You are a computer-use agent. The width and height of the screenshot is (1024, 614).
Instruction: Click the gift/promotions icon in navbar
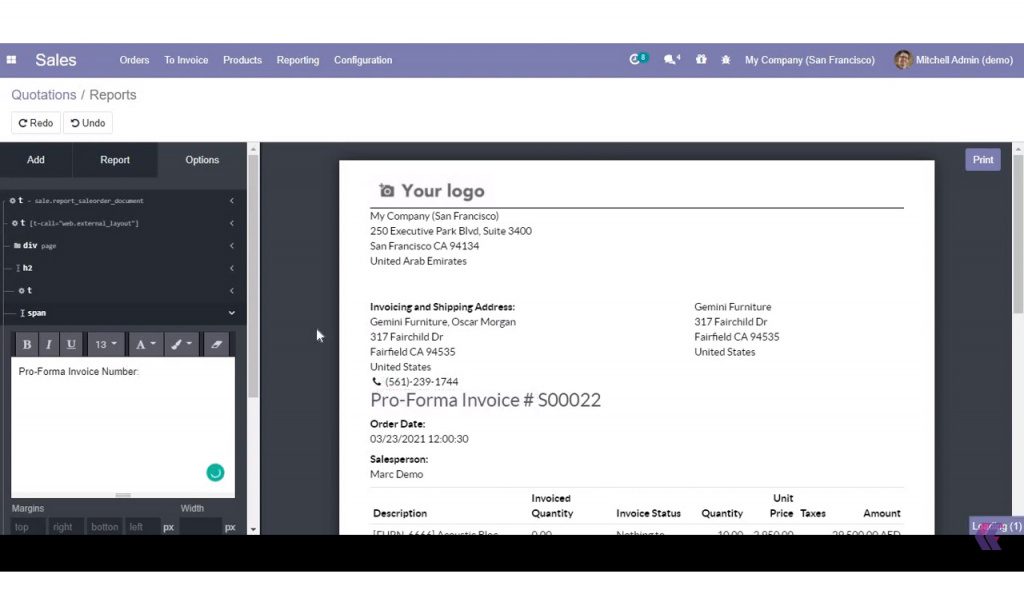pos(700,60)
